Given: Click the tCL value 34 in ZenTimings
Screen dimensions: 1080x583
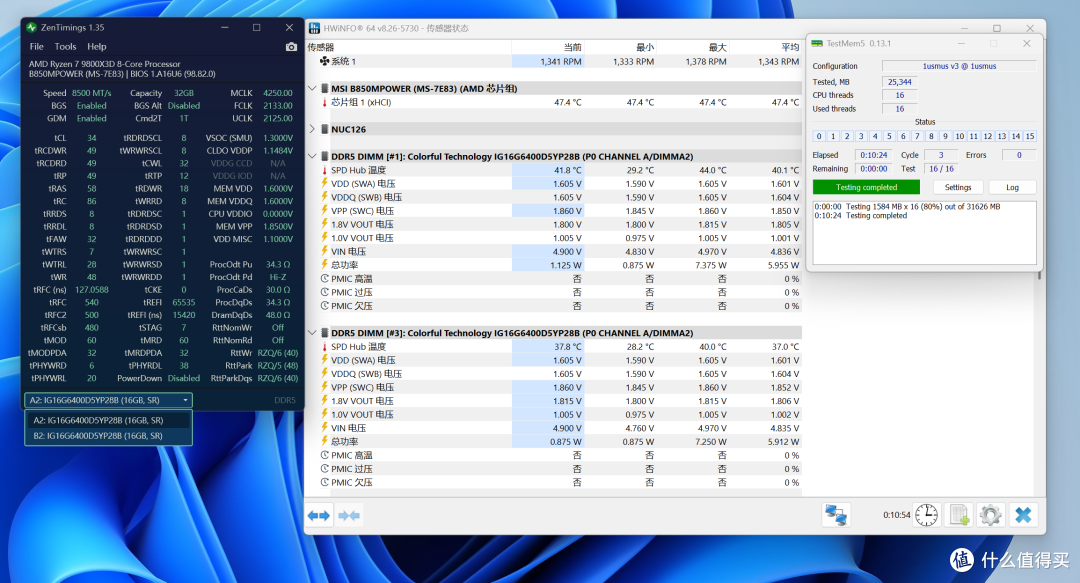Looking at the screenshot, I should point(92,138).
